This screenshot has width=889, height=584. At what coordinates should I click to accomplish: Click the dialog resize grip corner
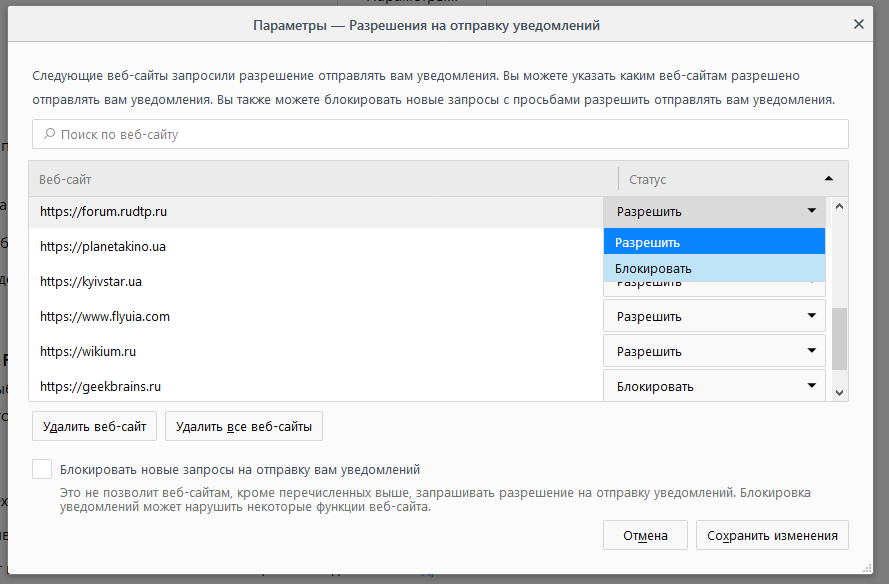click(x=867, y=568)
